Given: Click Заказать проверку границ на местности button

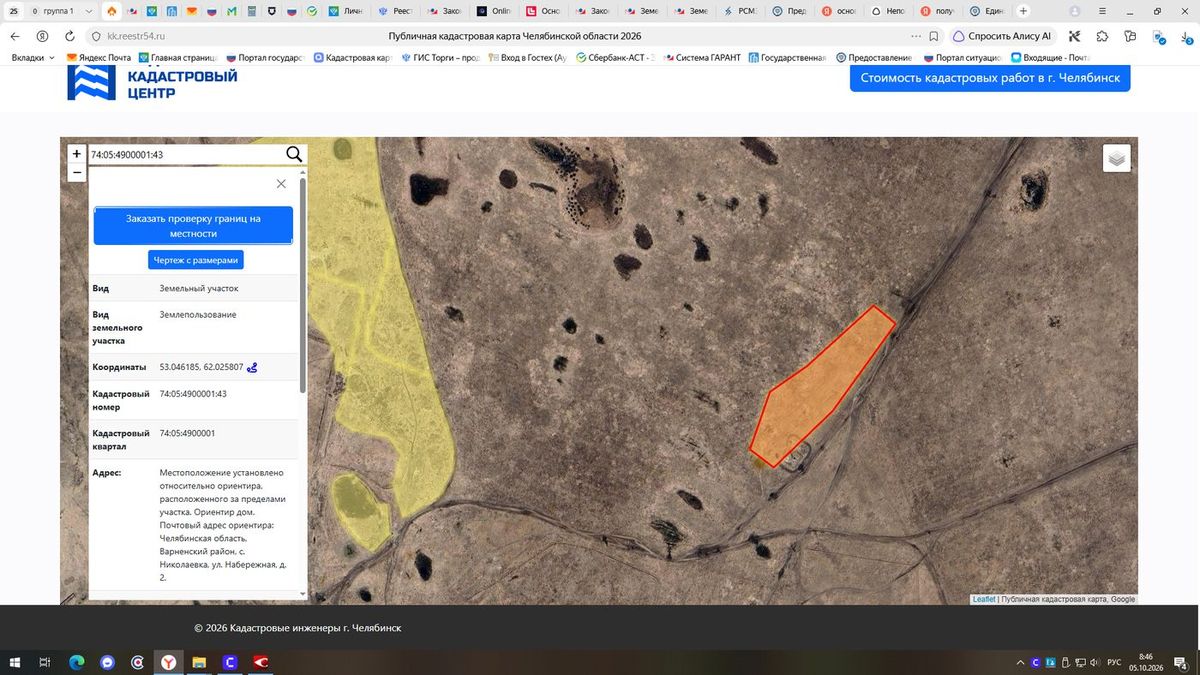Looking at the screenshot, I should [193, 226].
